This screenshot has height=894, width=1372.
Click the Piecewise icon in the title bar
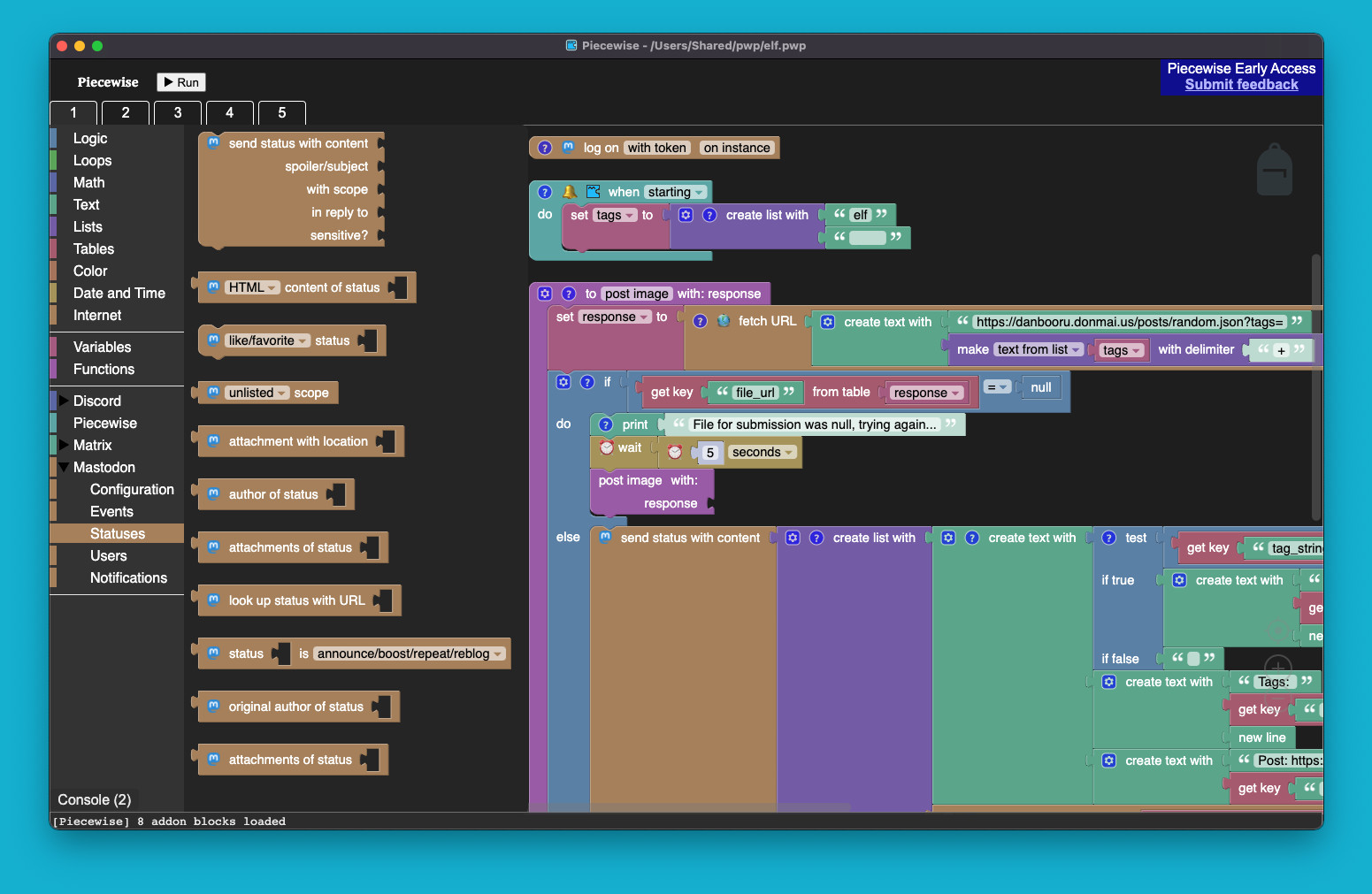[571, 45]
